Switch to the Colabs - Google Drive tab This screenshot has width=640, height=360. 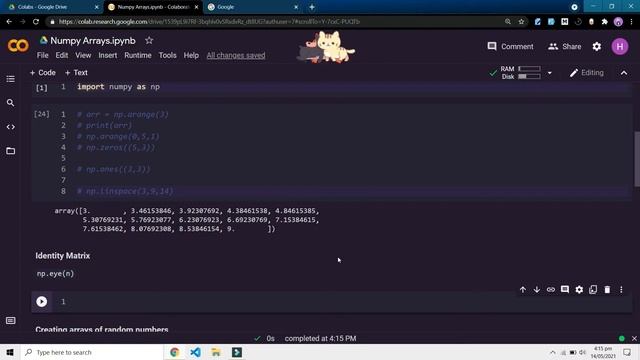pyautogui.click(x=52, y=7)
